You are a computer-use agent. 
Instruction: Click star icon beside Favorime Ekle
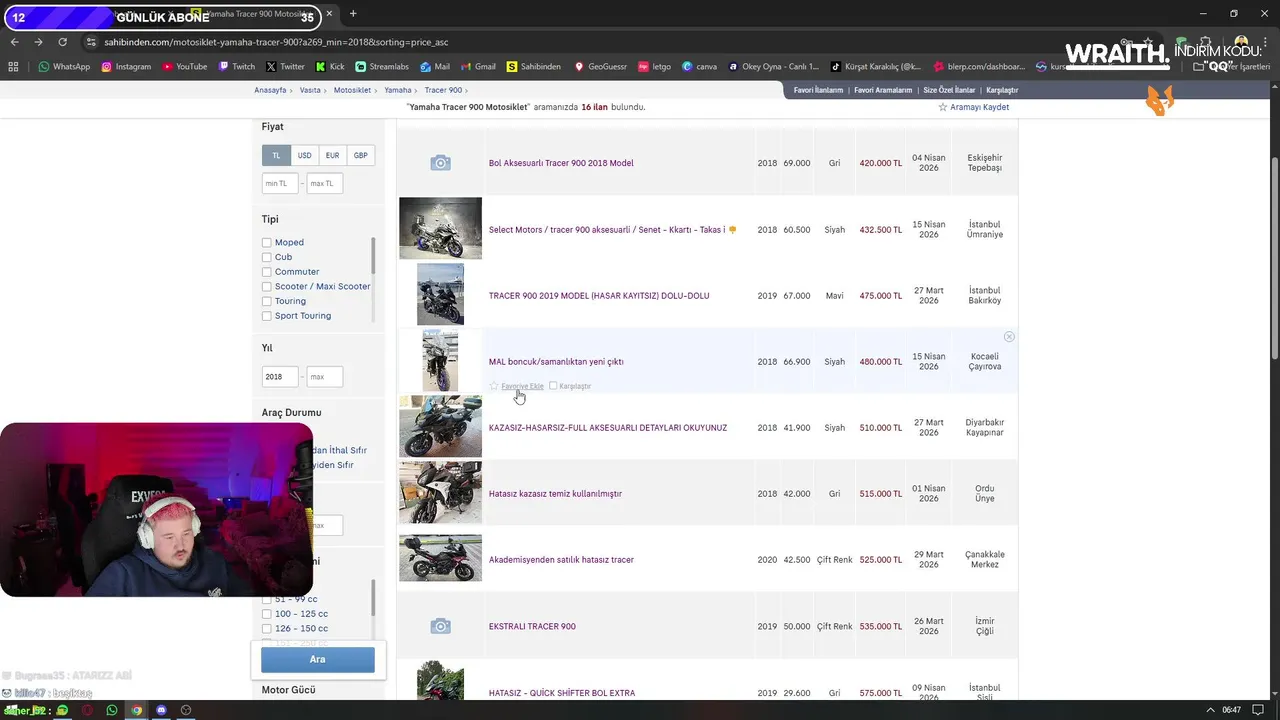[x=494, y=386]
